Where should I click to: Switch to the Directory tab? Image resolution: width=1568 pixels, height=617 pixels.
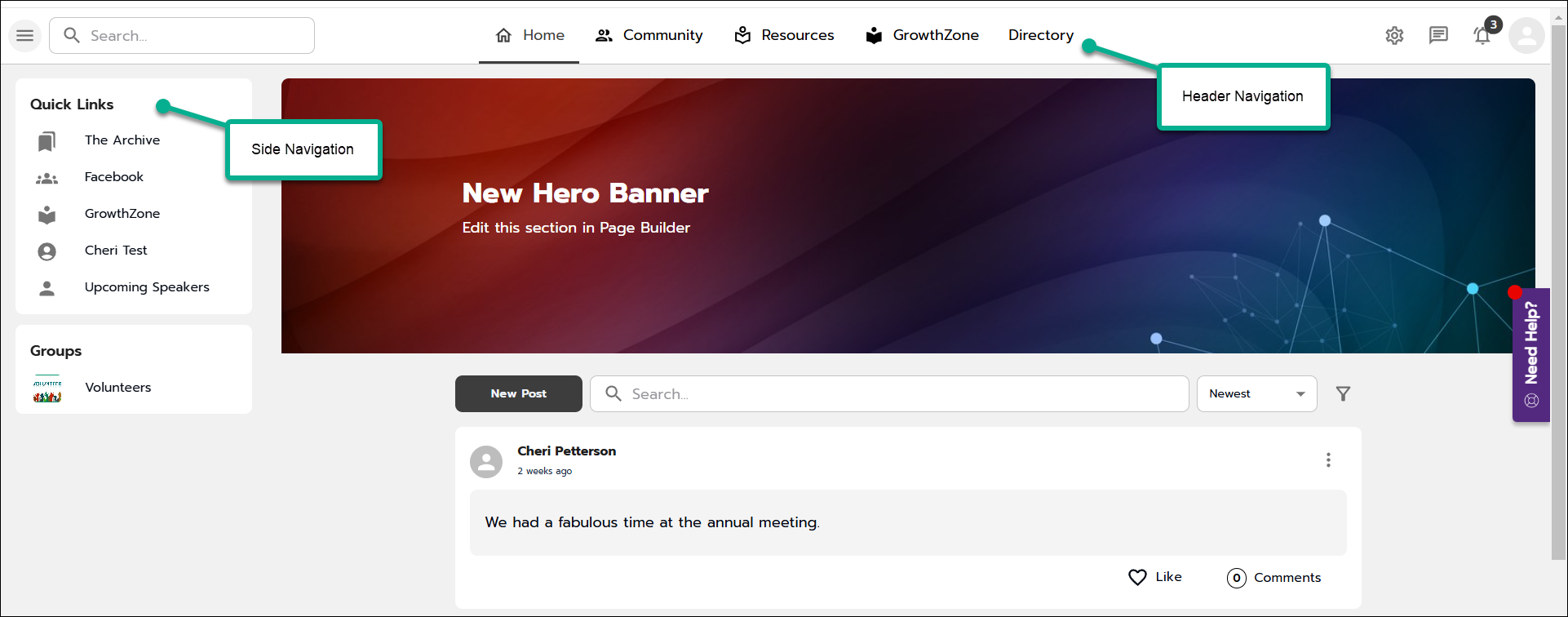pyautogui.click(x=1040, y=35)
